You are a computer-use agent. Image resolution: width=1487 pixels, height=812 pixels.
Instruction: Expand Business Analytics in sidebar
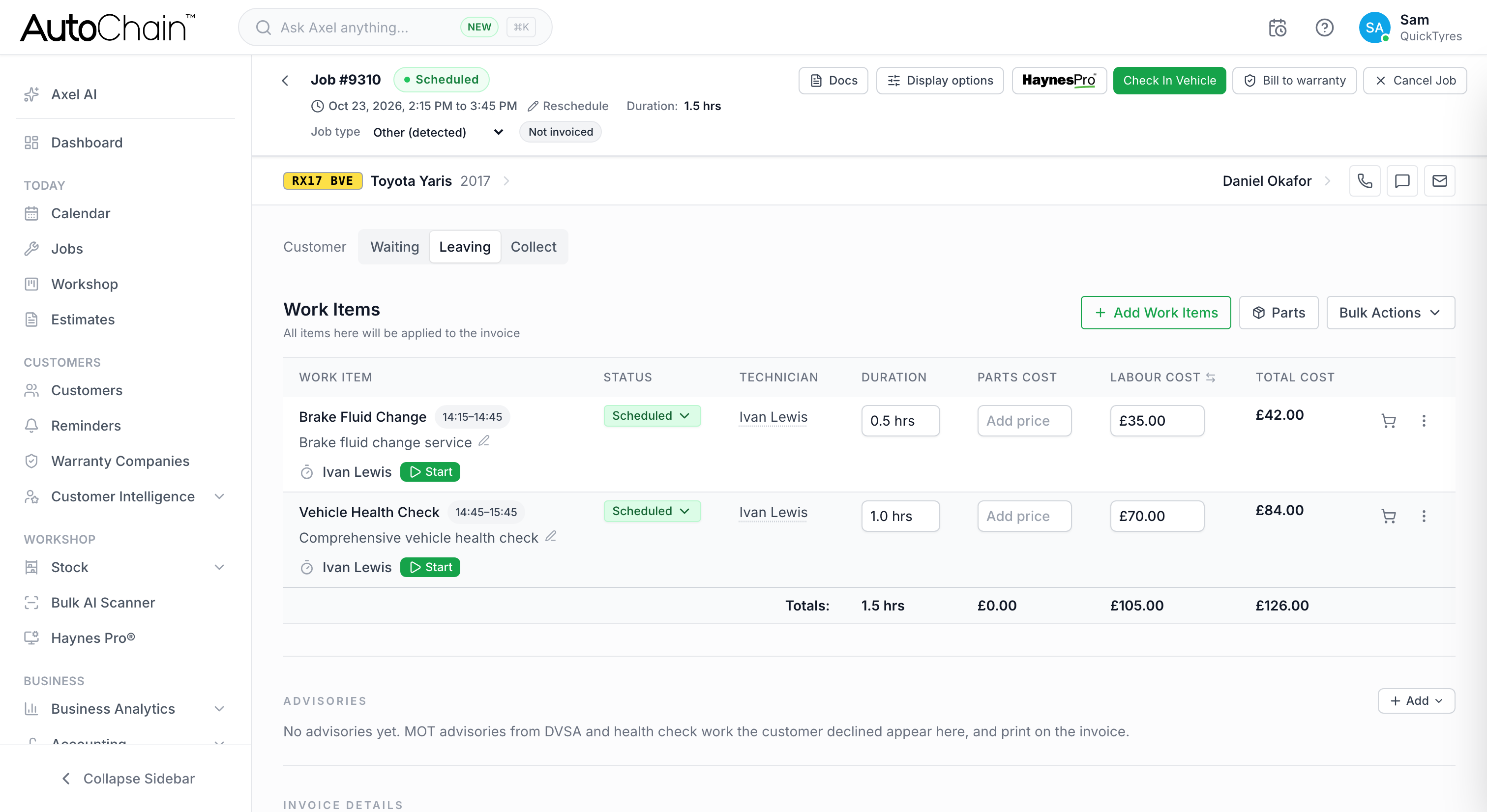pyautogui.click(x=219, y=709)
